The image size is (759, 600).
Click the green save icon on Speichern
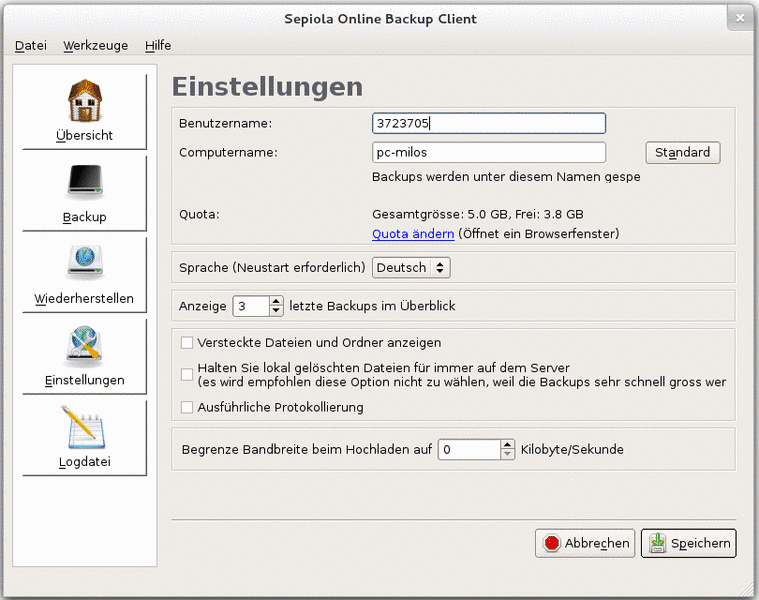657,543
